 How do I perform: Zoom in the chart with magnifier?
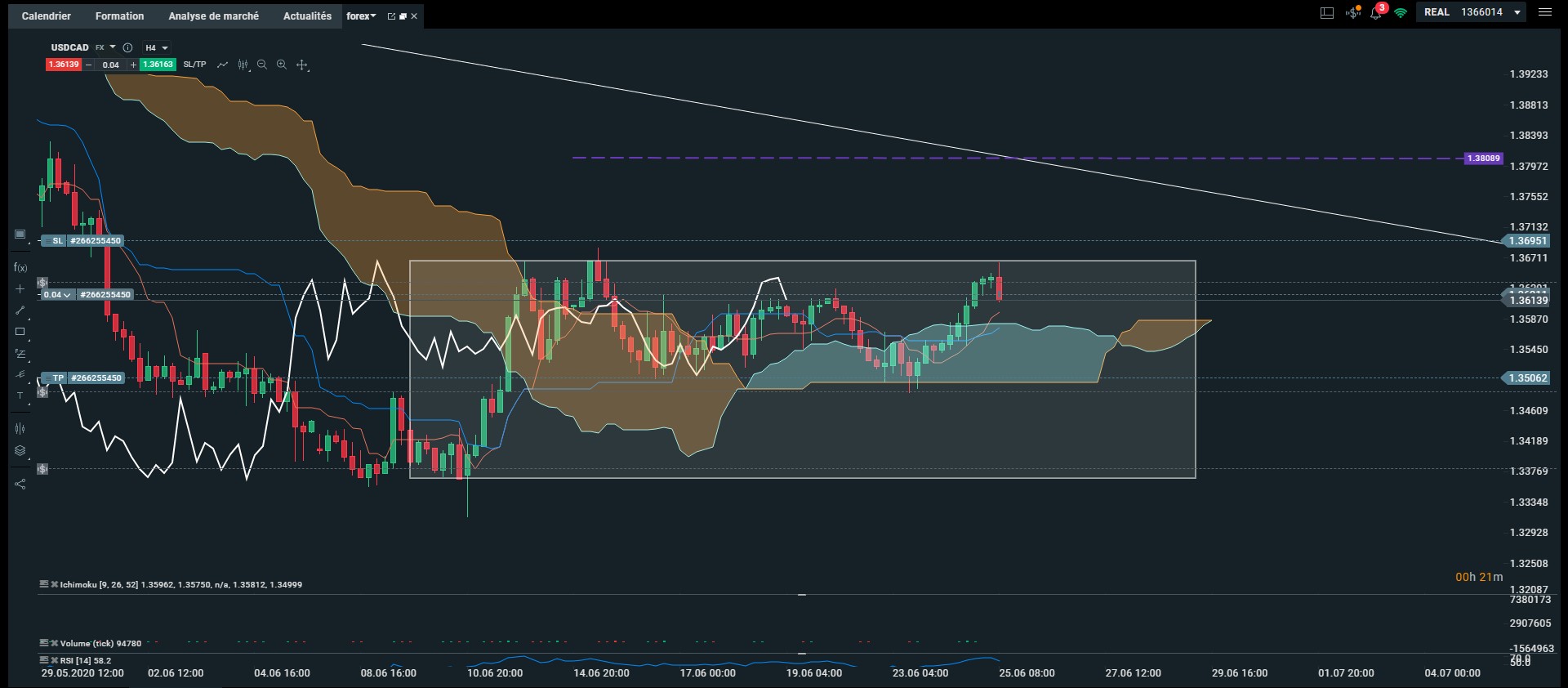coord(282,65)
